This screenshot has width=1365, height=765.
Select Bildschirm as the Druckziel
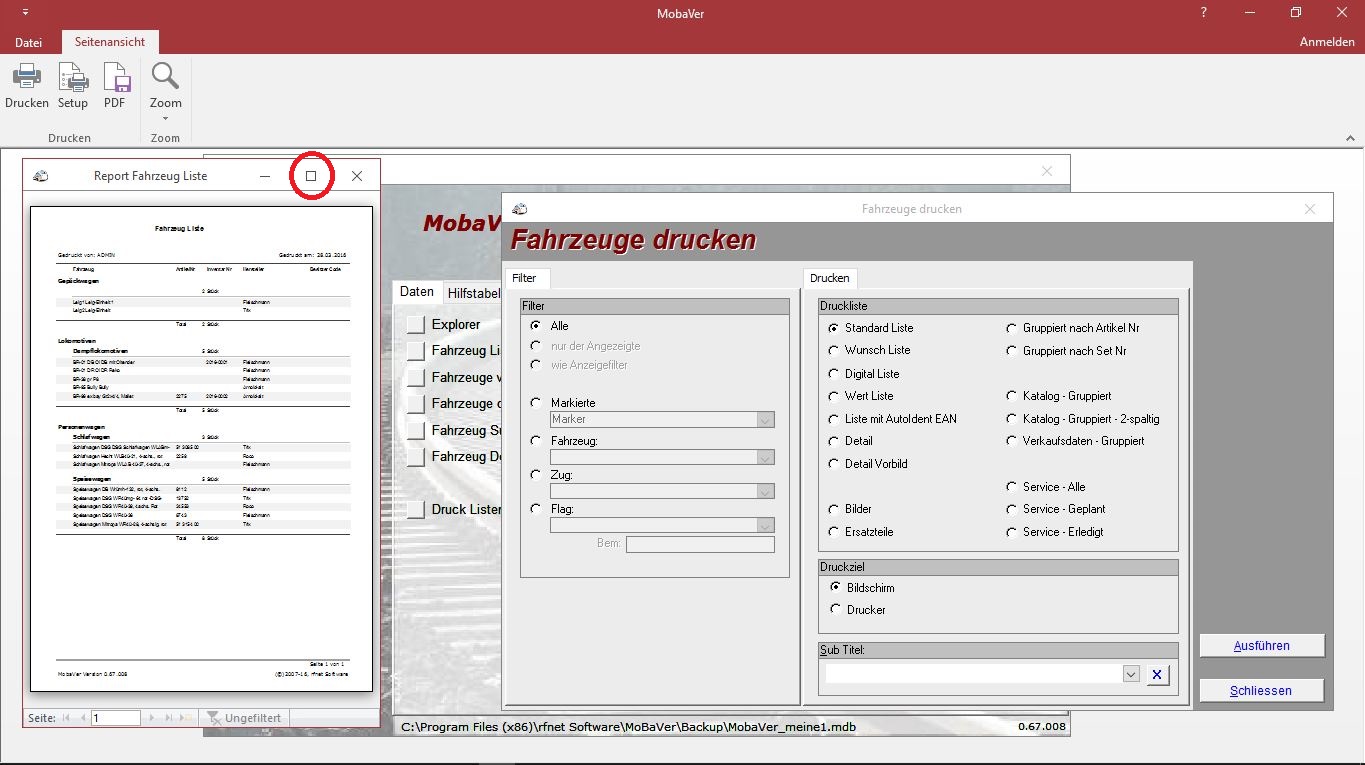pyautogui.click(x=836, y=587)
